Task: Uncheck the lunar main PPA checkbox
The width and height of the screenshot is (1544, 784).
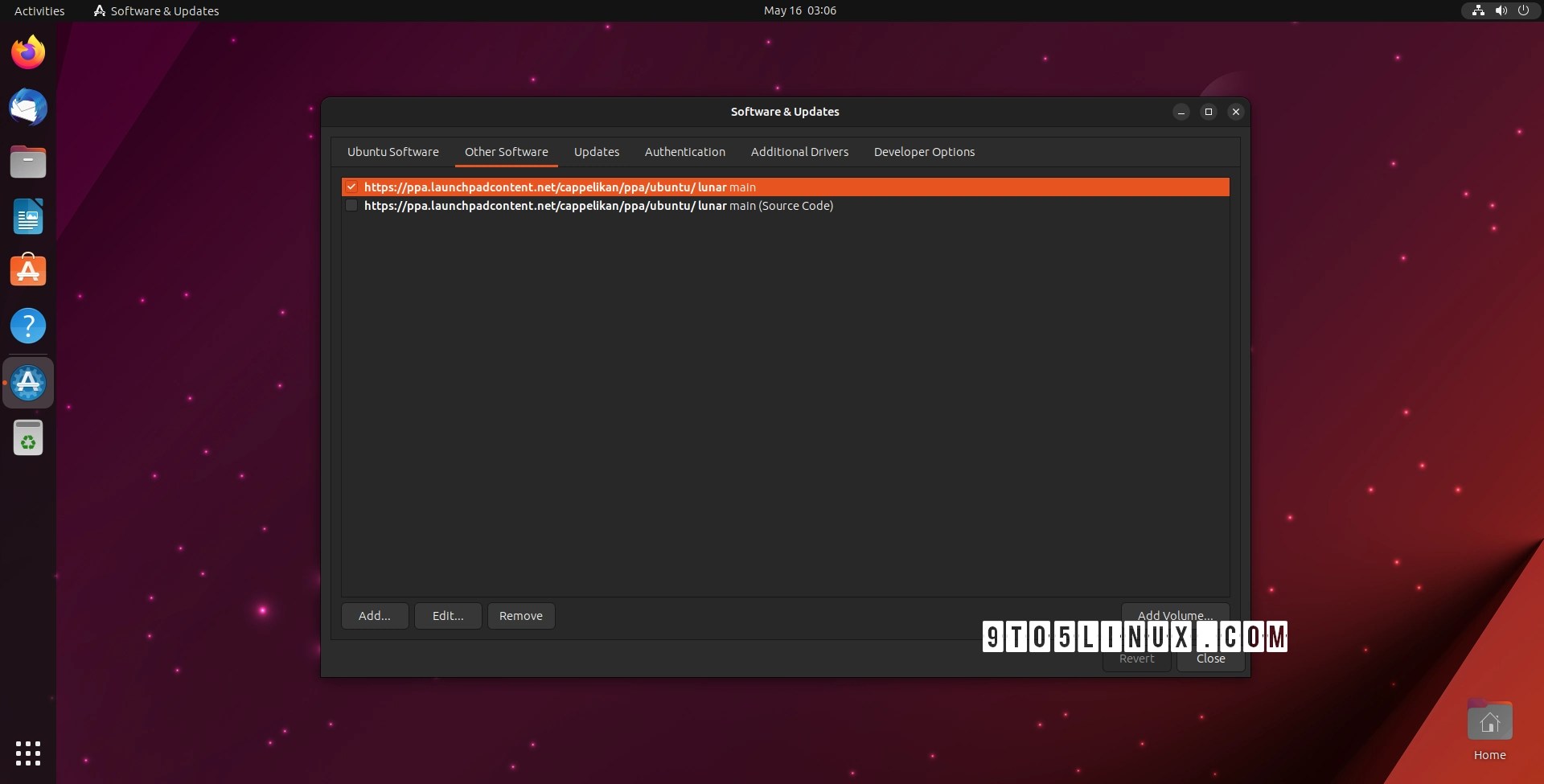Action: point(351,187)
